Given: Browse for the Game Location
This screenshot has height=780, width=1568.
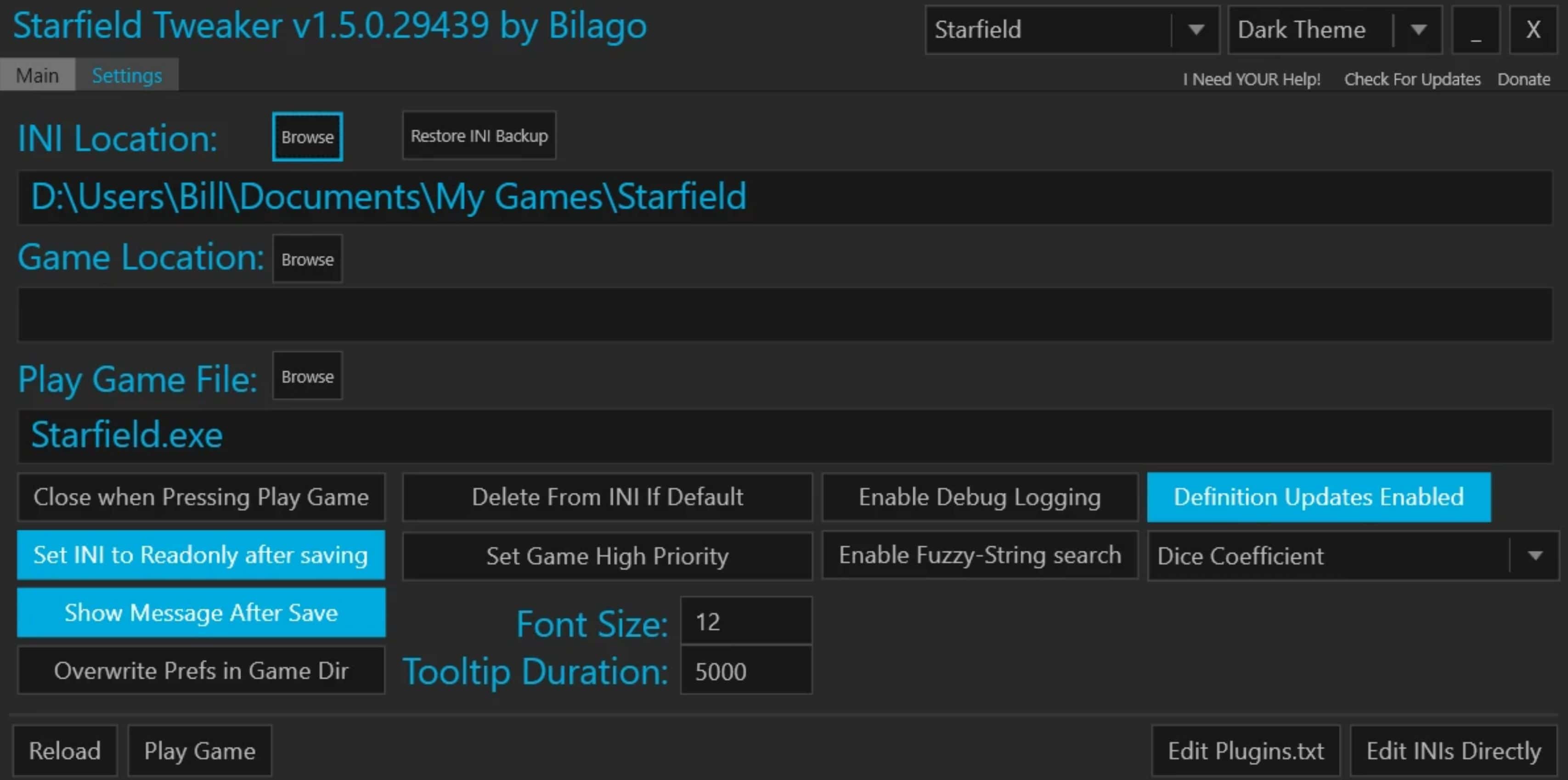Looking at the screenshot, I should (307, 260).
